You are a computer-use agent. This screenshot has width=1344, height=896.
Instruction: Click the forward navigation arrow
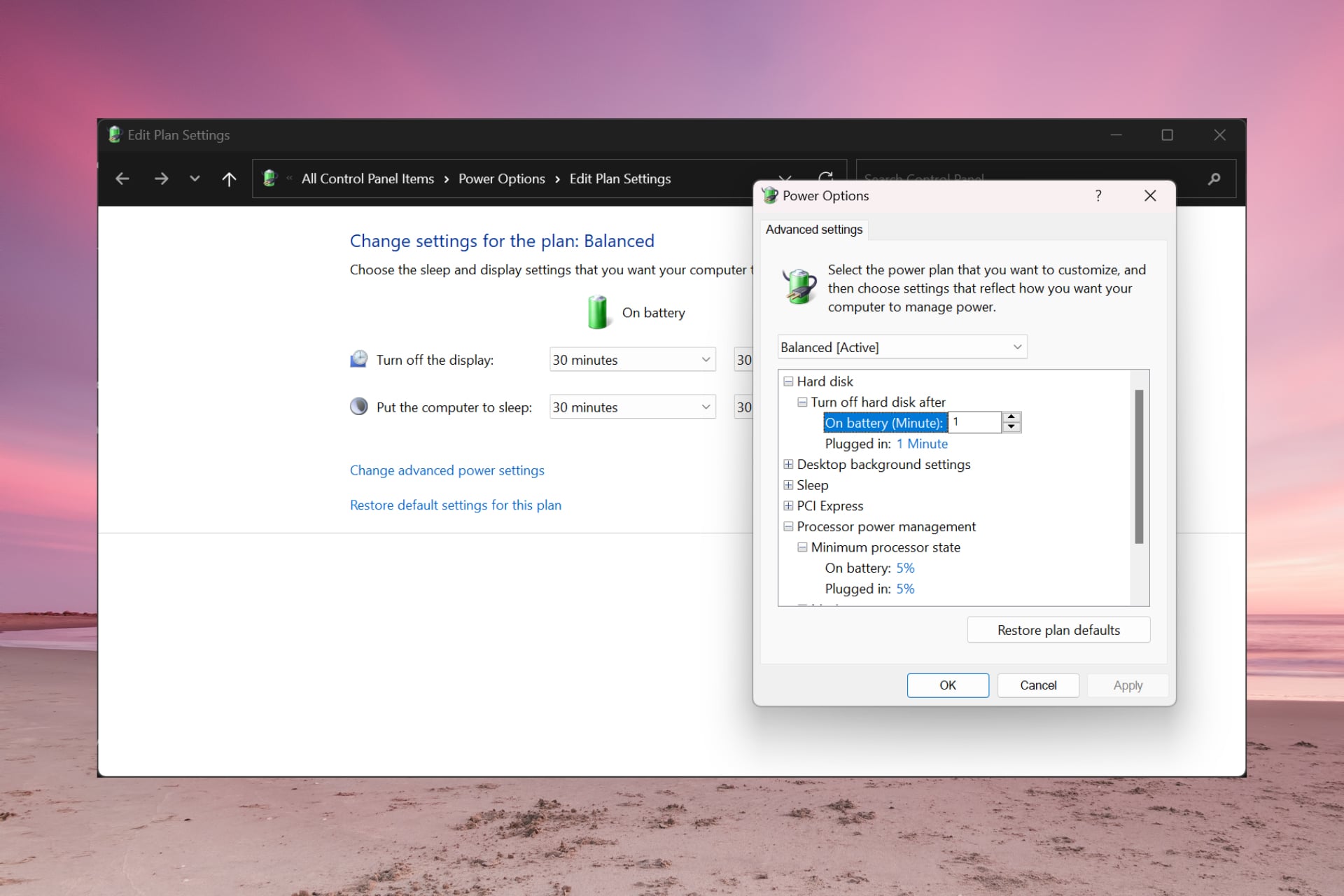tap(161, 178)
